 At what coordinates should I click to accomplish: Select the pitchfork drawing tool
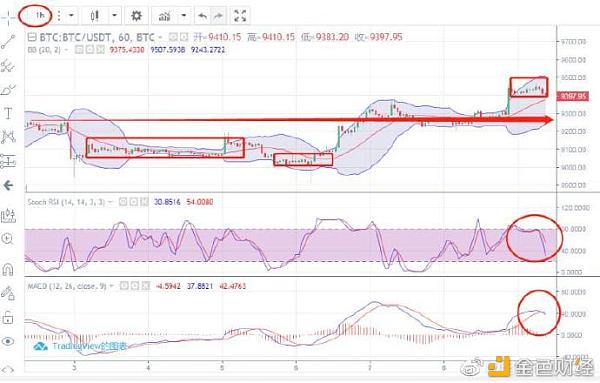point(8,66)
